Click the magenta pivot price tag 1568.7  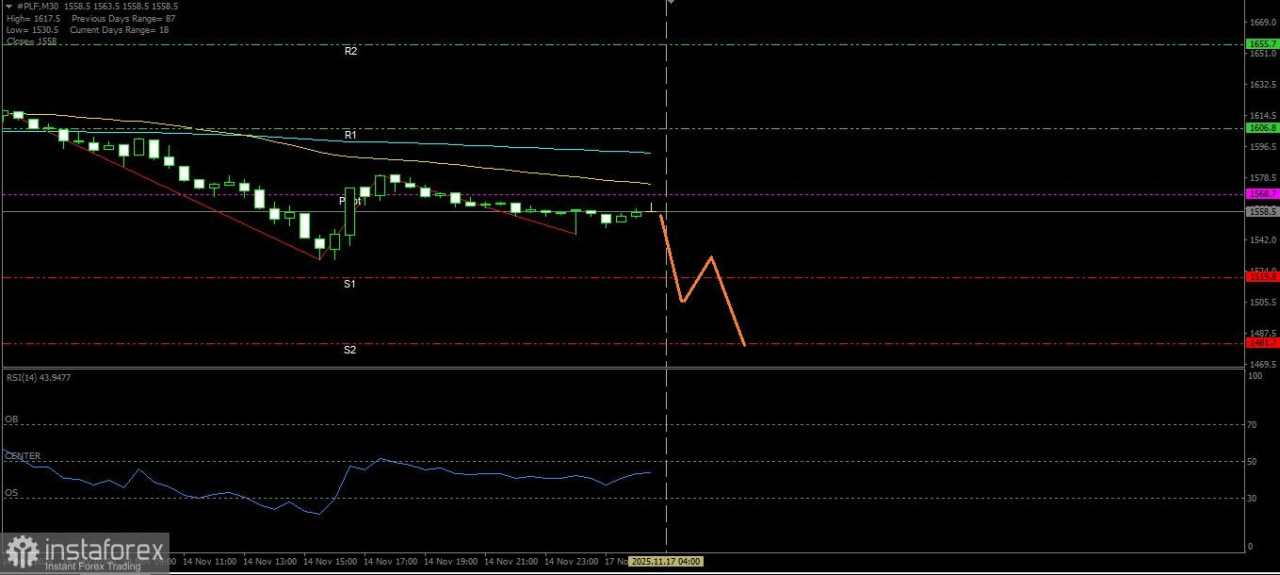coord(1261,193)
